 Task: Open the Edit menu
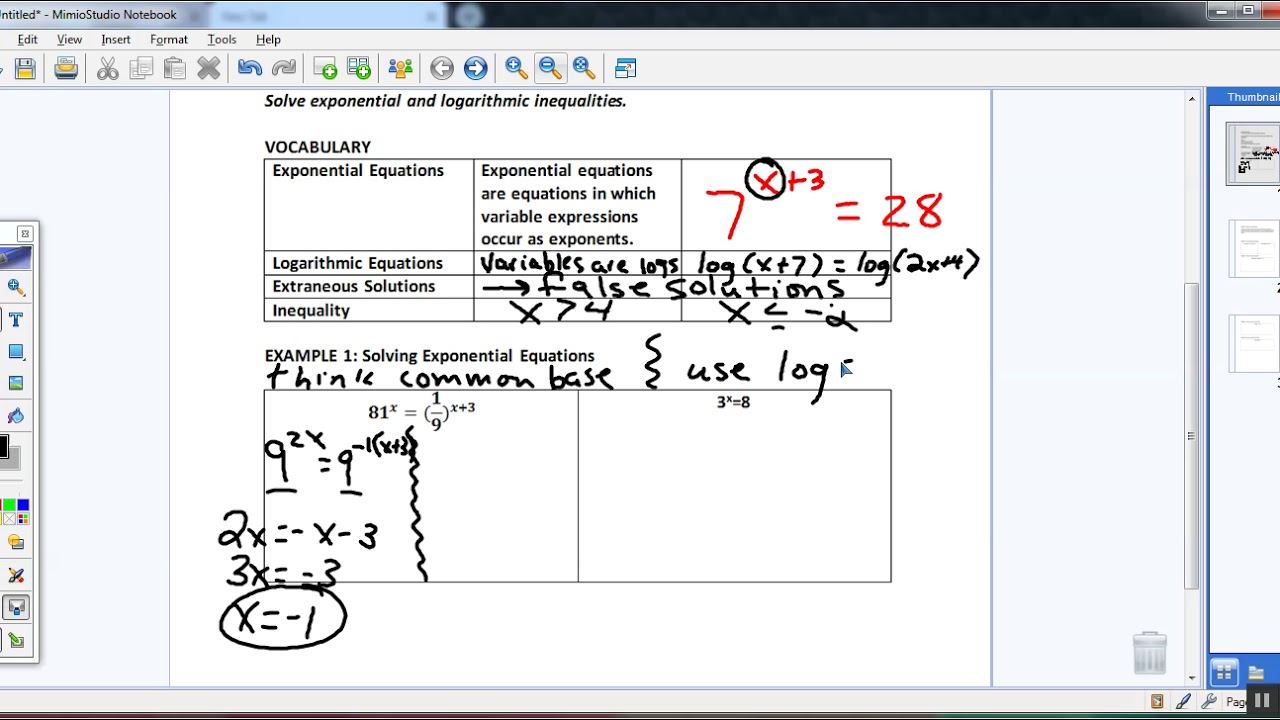(x=27, y=39)
